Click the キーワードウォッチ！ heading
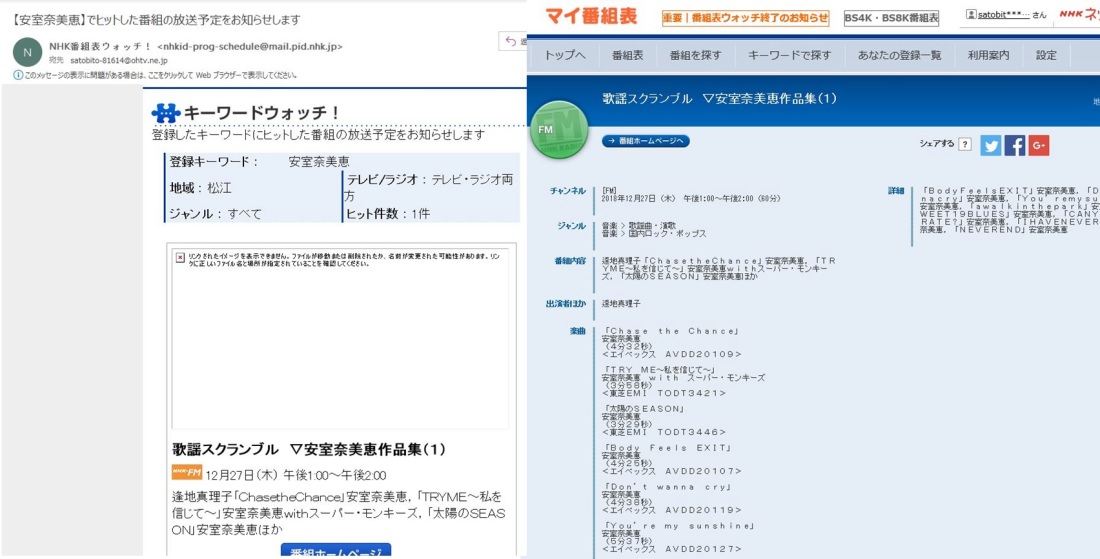Screen dimensions: 1100x559 pos(262,112)
